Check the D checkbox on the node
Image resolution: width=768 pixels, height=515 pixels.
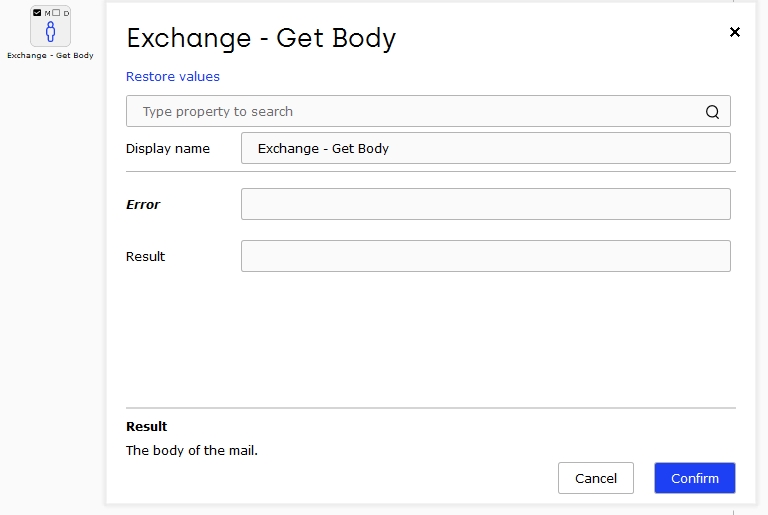click(56, 13)
